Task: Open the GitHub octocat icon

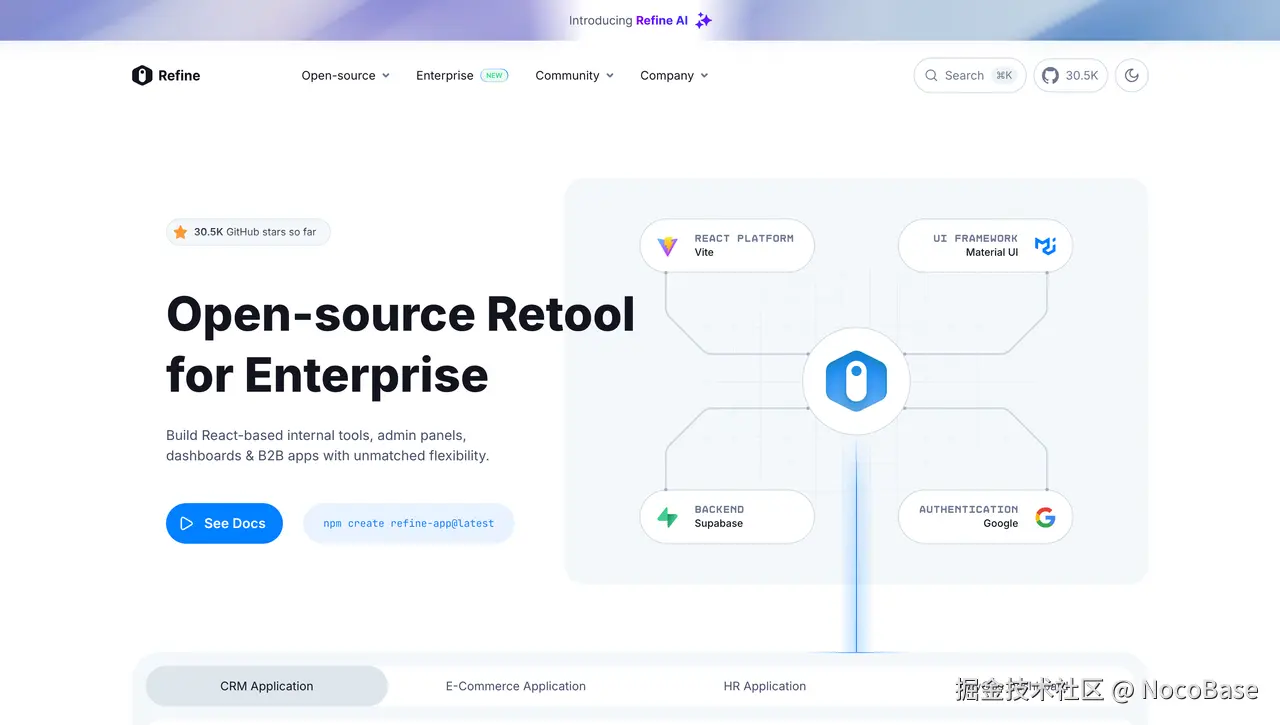Action: [x=1050, y=75]
